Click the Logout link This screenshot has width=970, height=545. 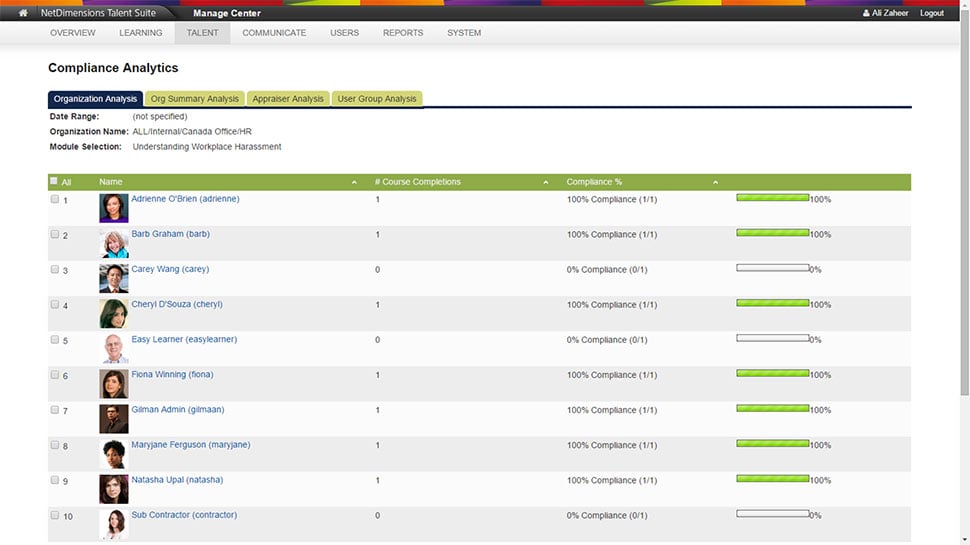(932, 13)
